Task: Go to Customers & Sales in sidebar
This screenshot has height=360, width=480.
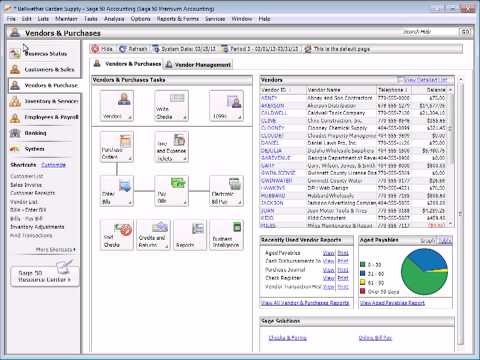Action: [44, 69]
